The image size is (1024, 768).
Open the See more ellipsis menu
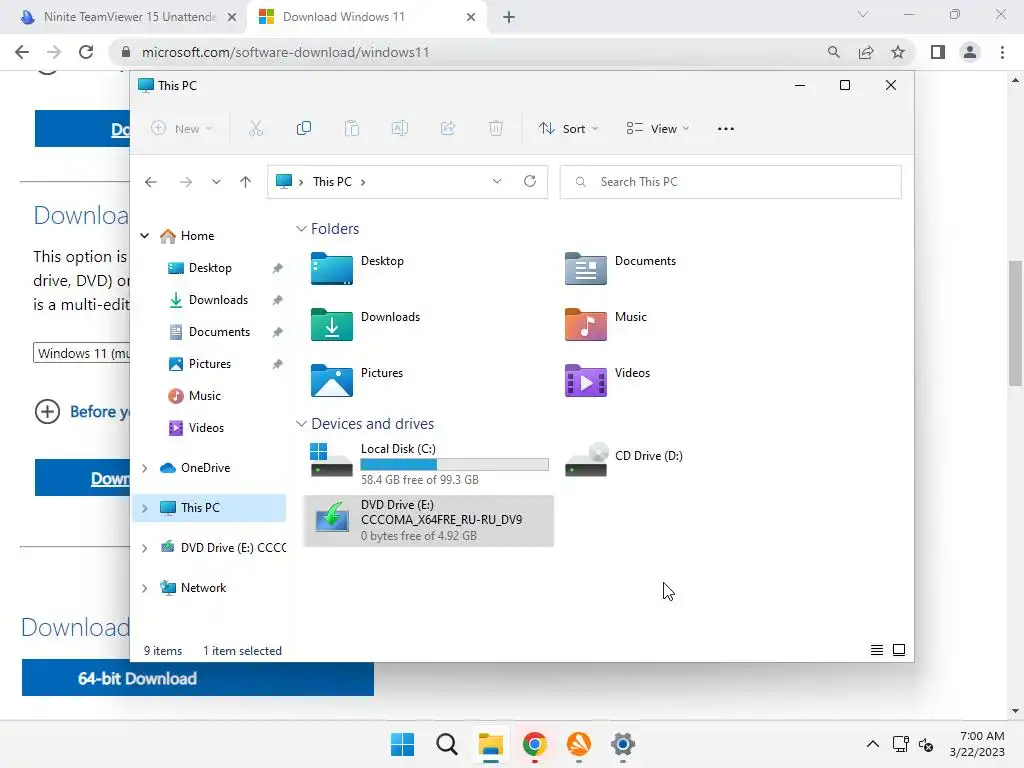(x=726, y=129)
